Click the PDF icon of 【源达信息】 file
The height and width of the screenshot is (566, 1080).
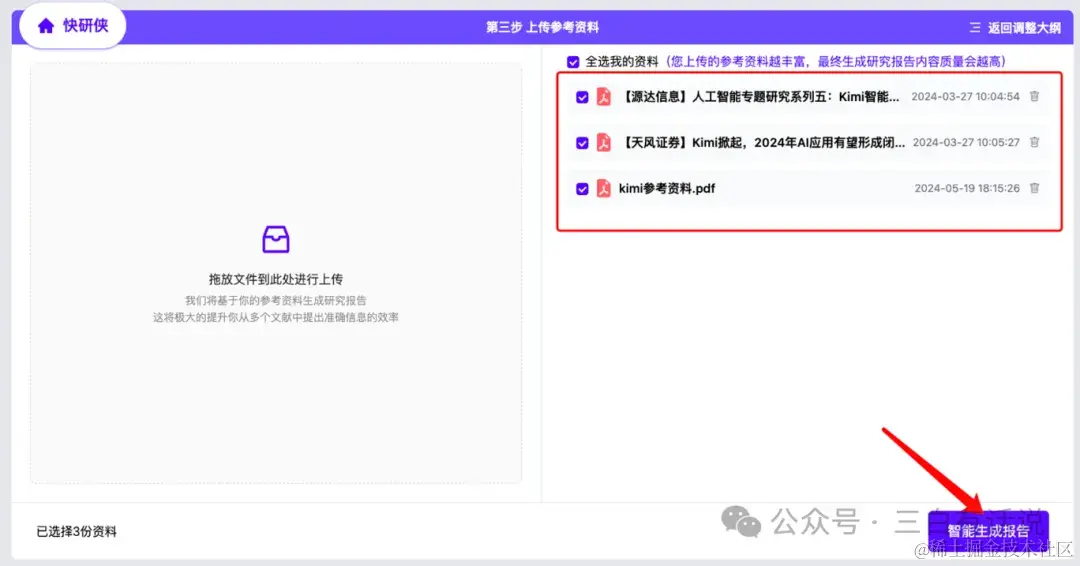(603, 96)
